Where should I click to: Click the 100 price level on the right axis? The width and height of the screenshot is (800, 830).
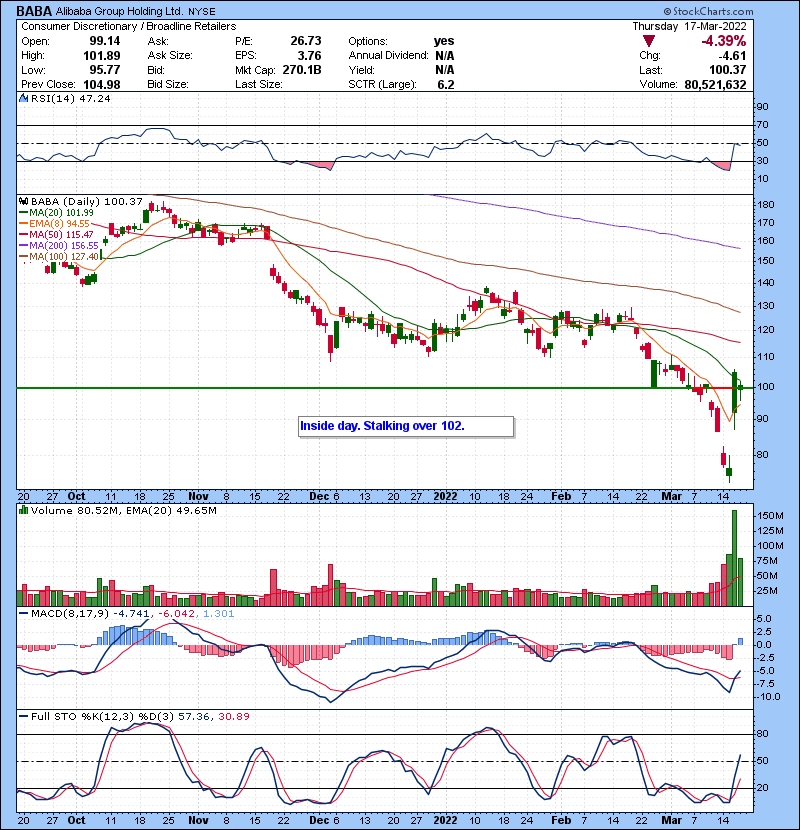tap(766, 387)
